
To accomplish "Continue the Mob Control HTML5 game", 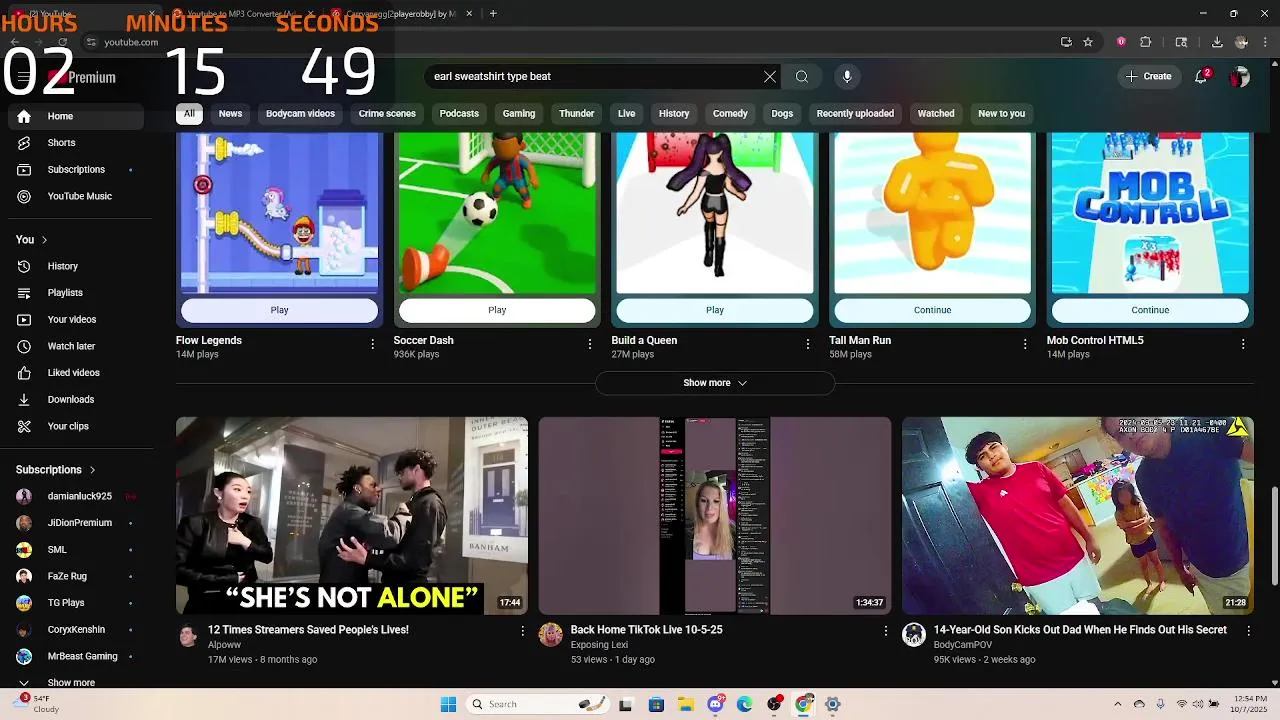I will point(1150,310).
